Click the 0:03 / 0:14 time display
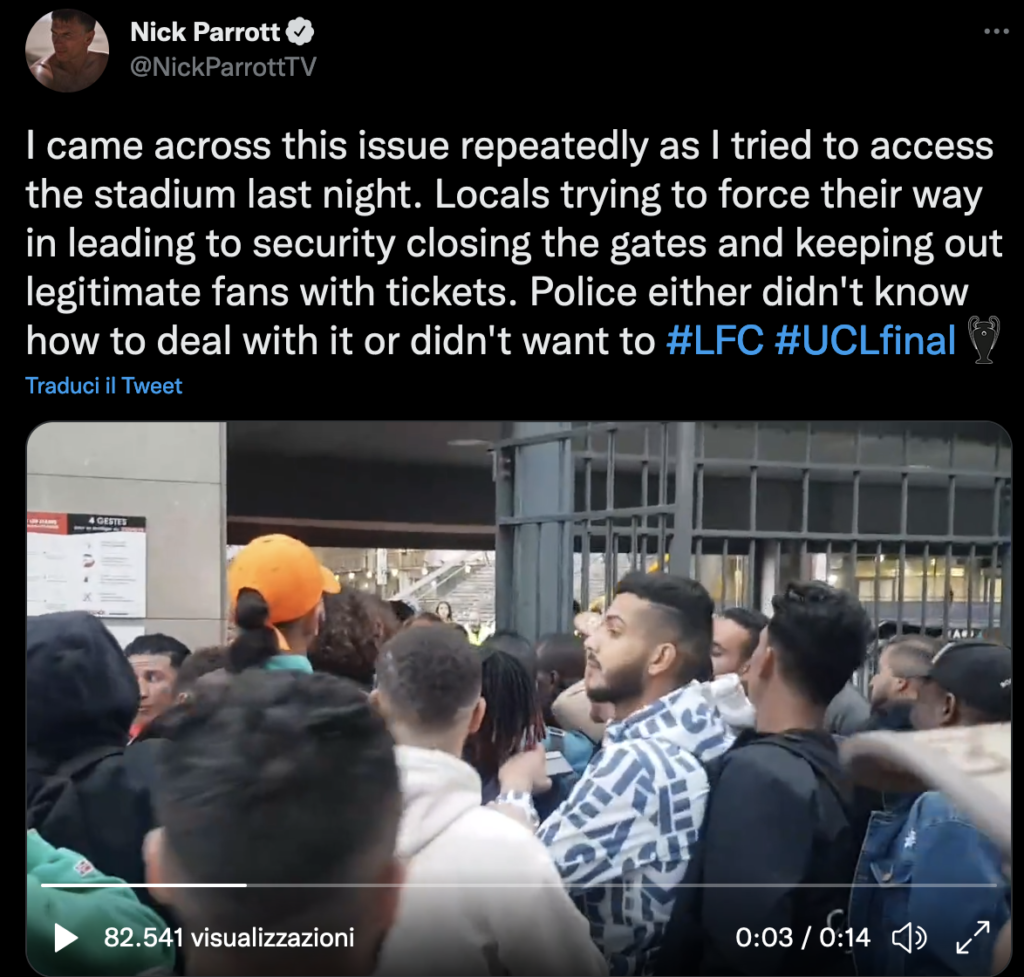 click(803, 938)
